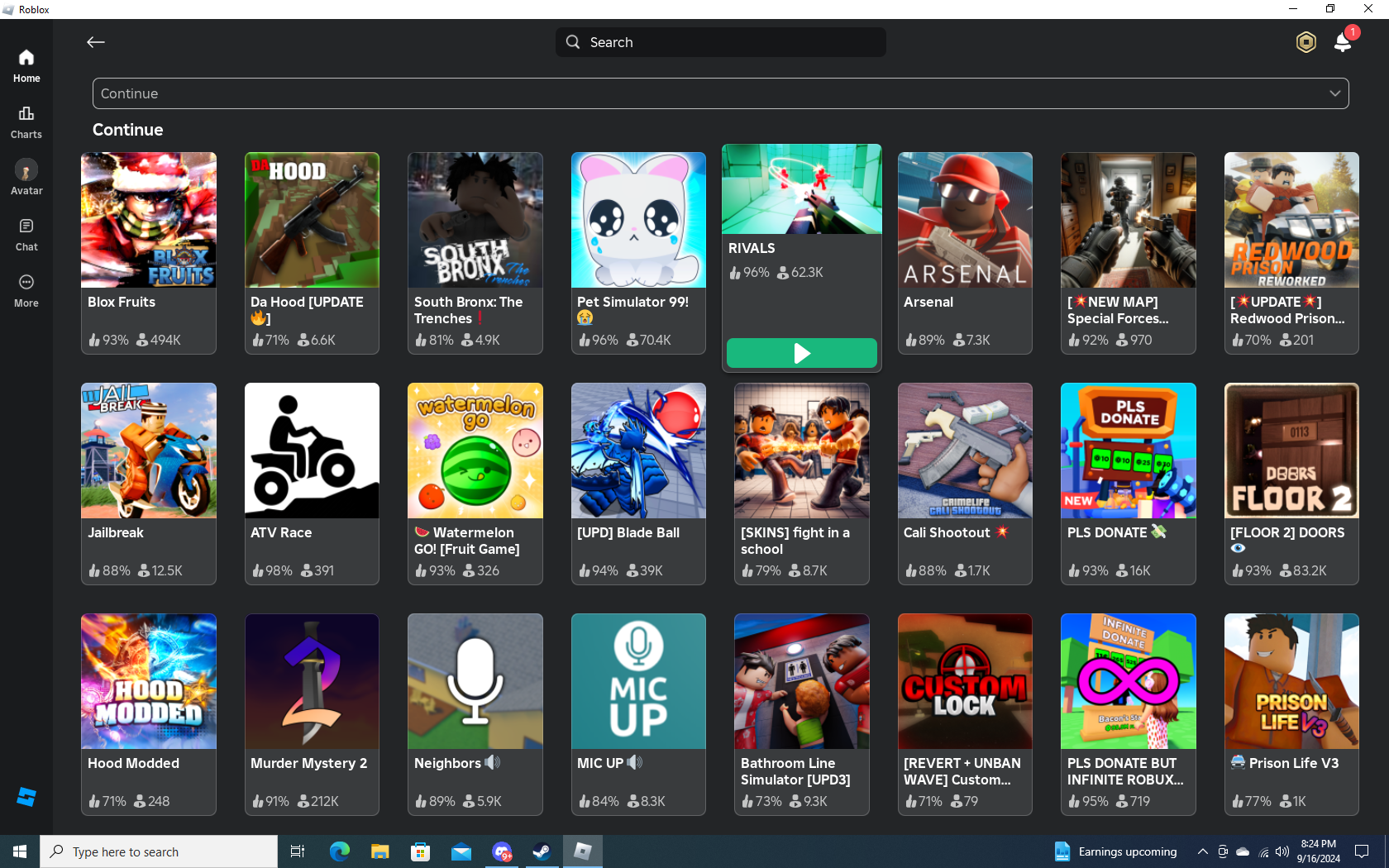Click the search magnifier icon
This screenshot has width=1389, height=868.
(x=573, y=42)
